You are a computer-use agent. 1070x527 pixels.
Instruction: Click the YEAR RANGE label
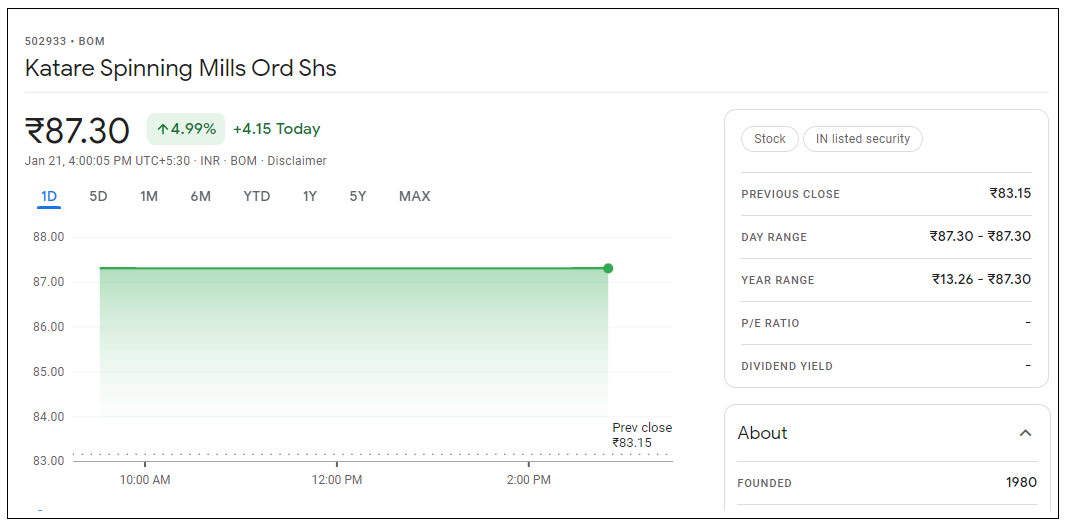[778, 281]
